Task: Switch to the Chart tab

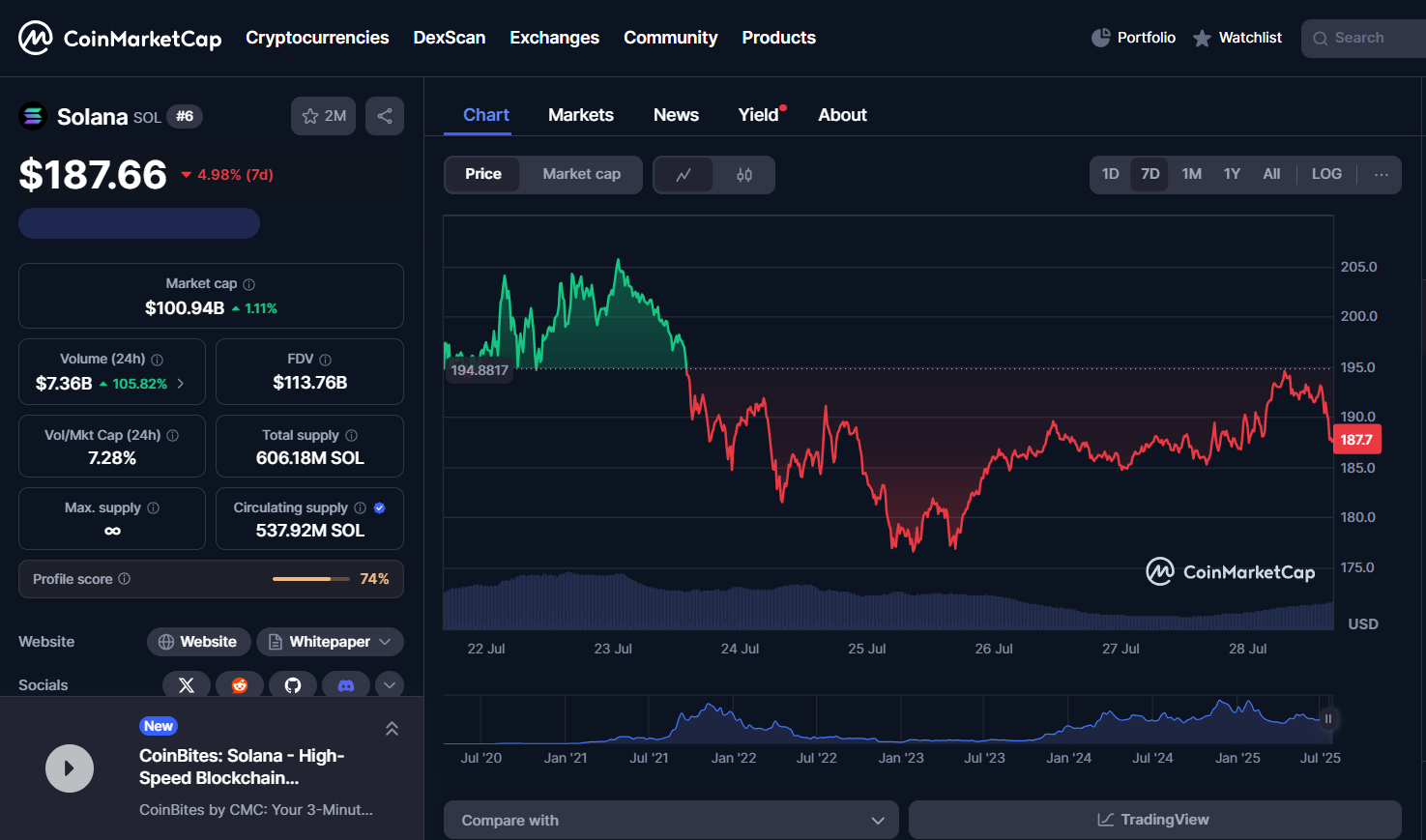Action: click(x=486, y=115)
